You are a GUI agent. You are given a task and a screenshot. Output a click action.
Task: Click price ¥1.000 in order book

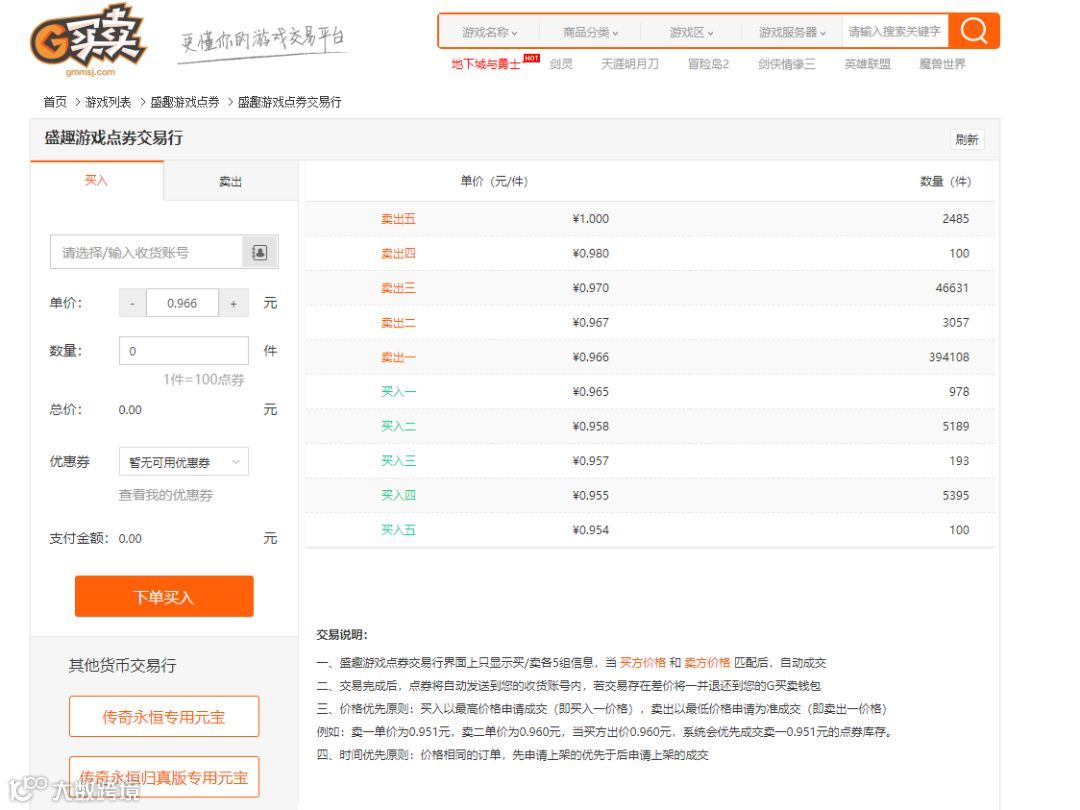(590, 219)
